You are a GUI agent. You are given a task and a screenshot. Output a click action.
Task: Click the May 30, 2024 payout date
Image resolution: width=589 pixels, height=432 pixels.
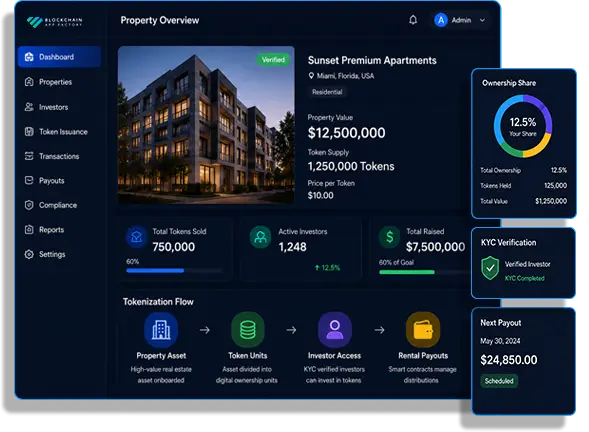click(x=500, y=341)
